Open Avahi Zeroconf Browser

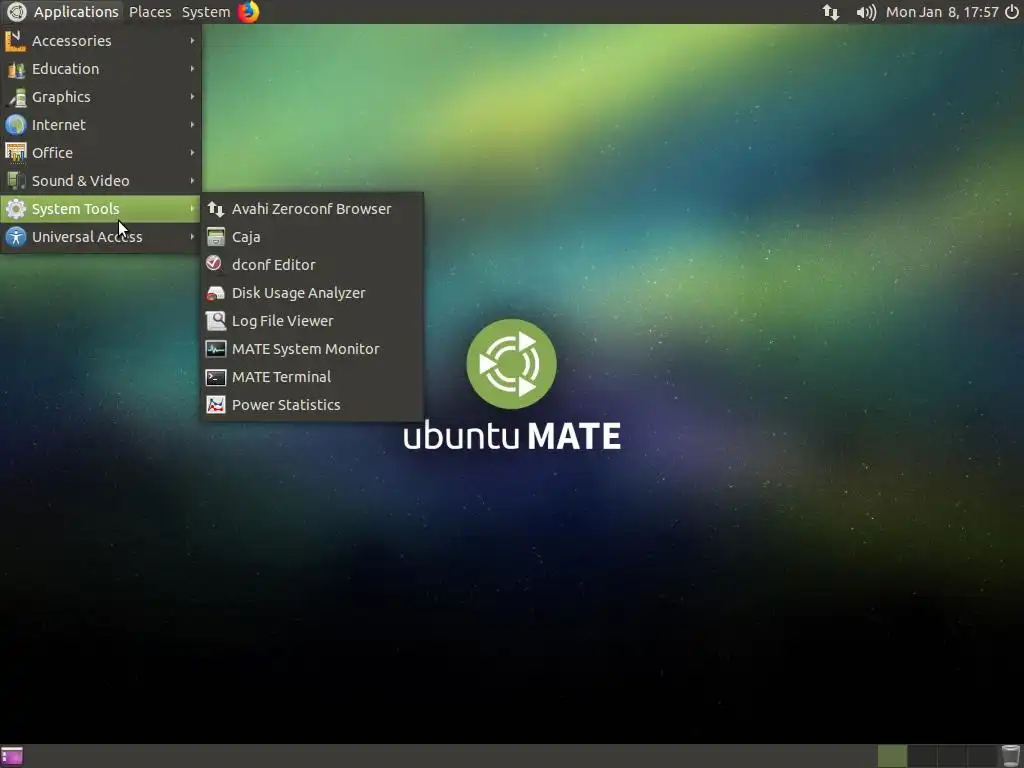pos(312,208)
